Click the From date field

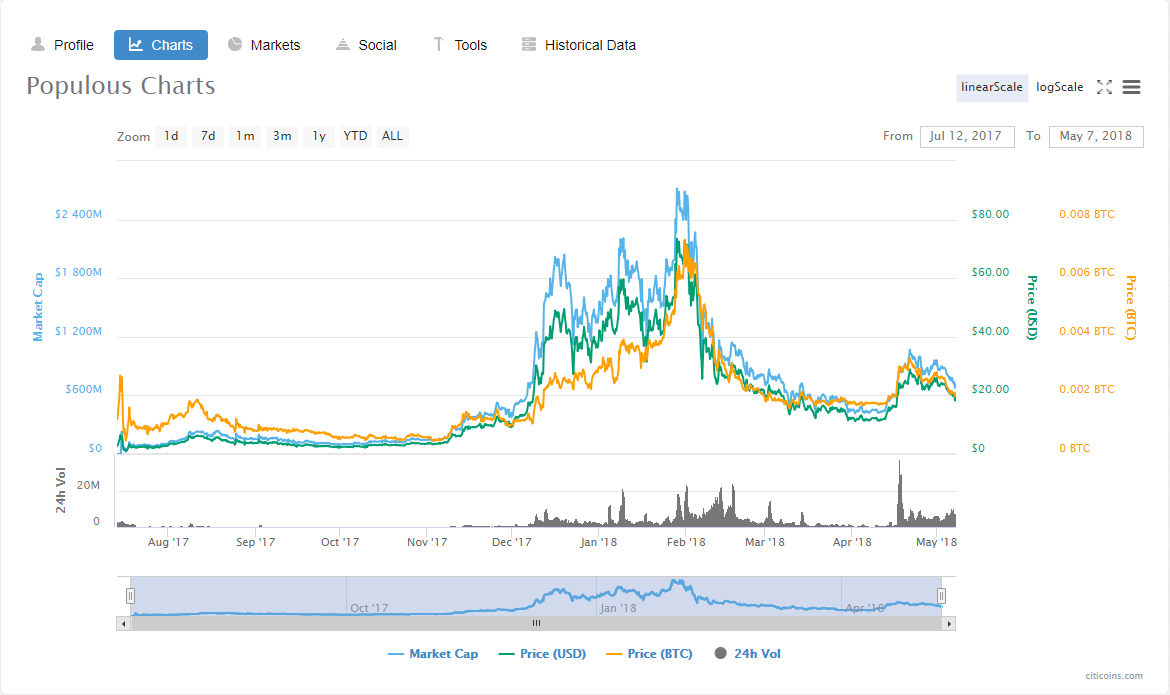coord(967,136)
